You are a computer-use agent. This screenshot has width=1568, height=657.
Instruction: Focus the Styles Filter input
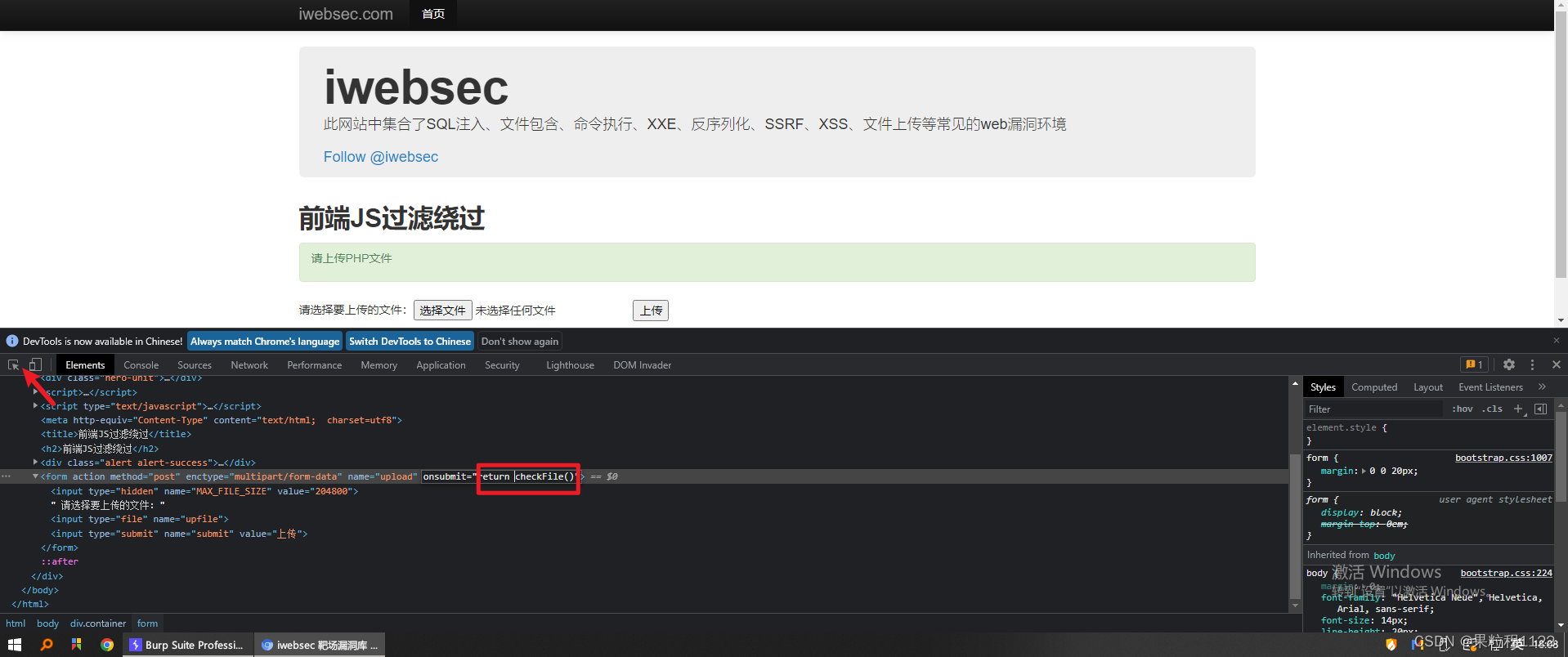click(1373, 409)
